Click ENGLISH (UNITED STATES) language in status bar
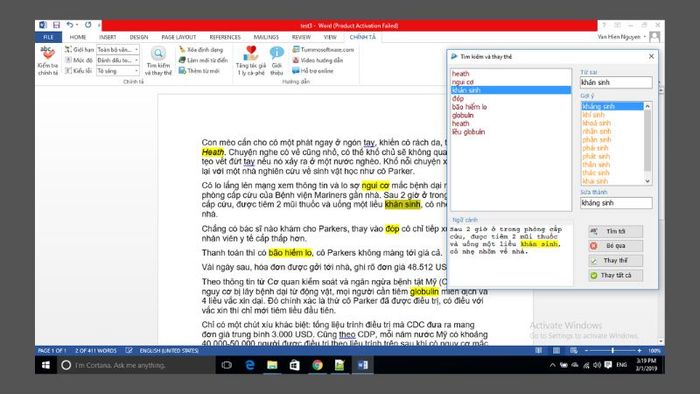This screenshot has width=700, height=394. coord(169,351)
